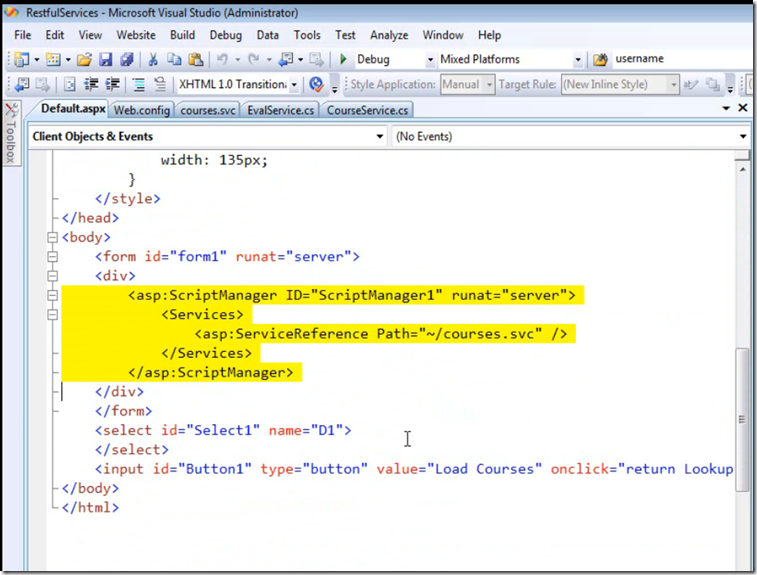Open the Edit menu
This screenshot has height=575, width=757.
coord(55,35)
